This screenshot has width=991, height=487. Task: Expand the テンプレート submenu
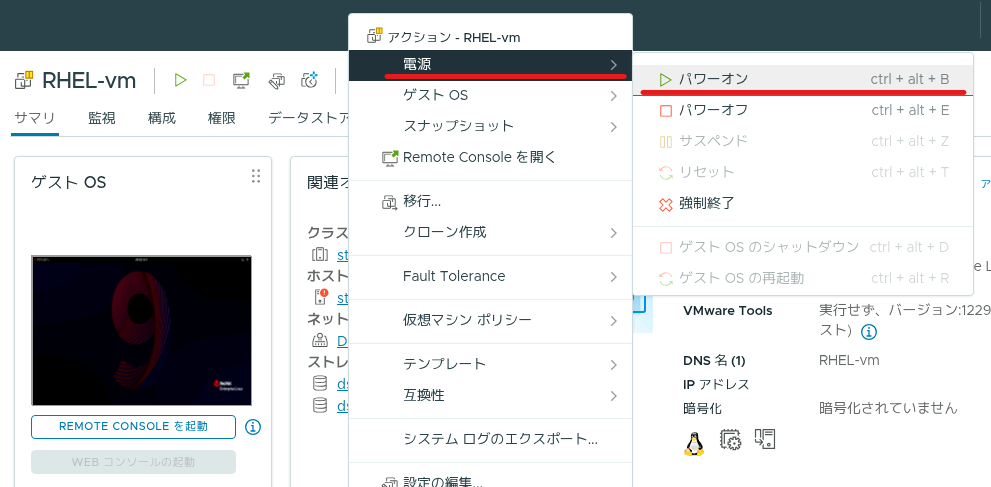point(490,364)
